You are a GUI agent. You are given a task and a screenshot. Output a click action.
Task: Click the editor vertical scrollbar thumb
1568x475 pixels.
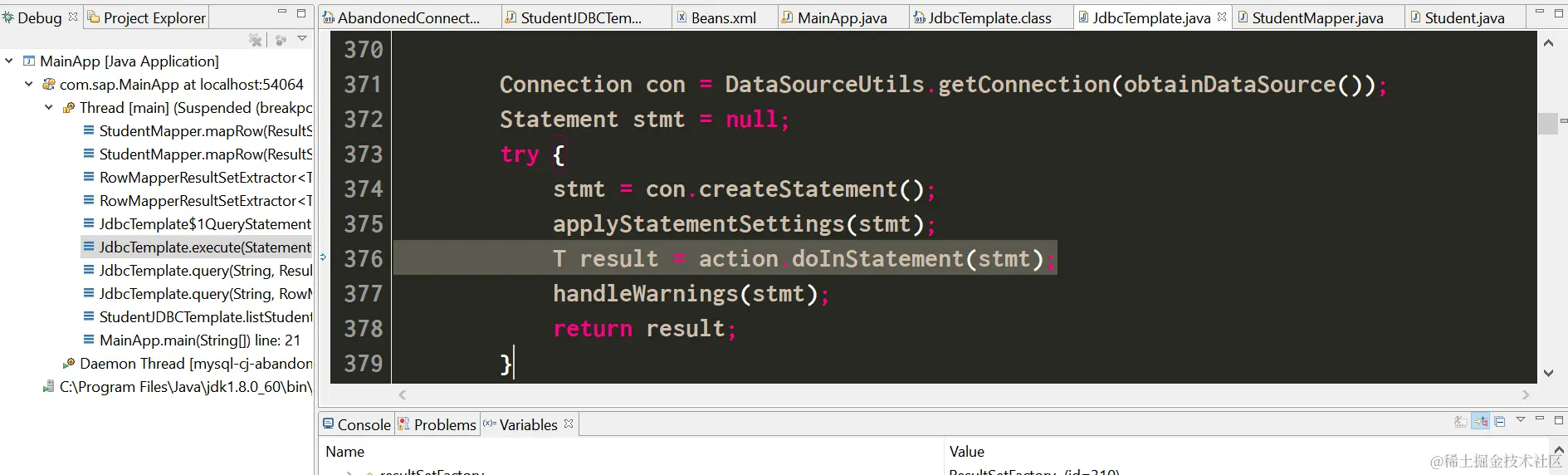1548,123
